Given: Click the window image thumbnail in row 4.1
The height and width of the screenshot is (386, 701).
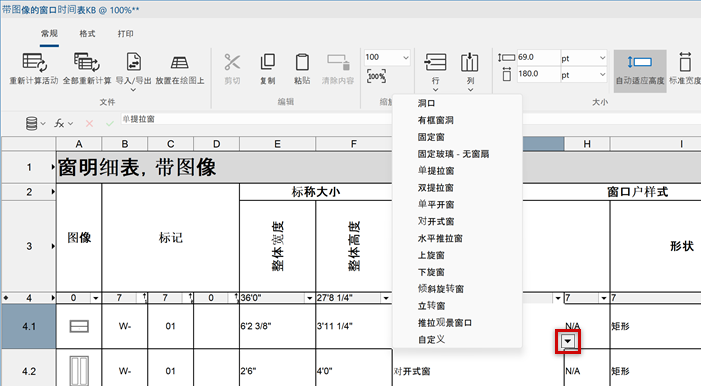Looking at the screenshot, I should click(x=79, y=327).
